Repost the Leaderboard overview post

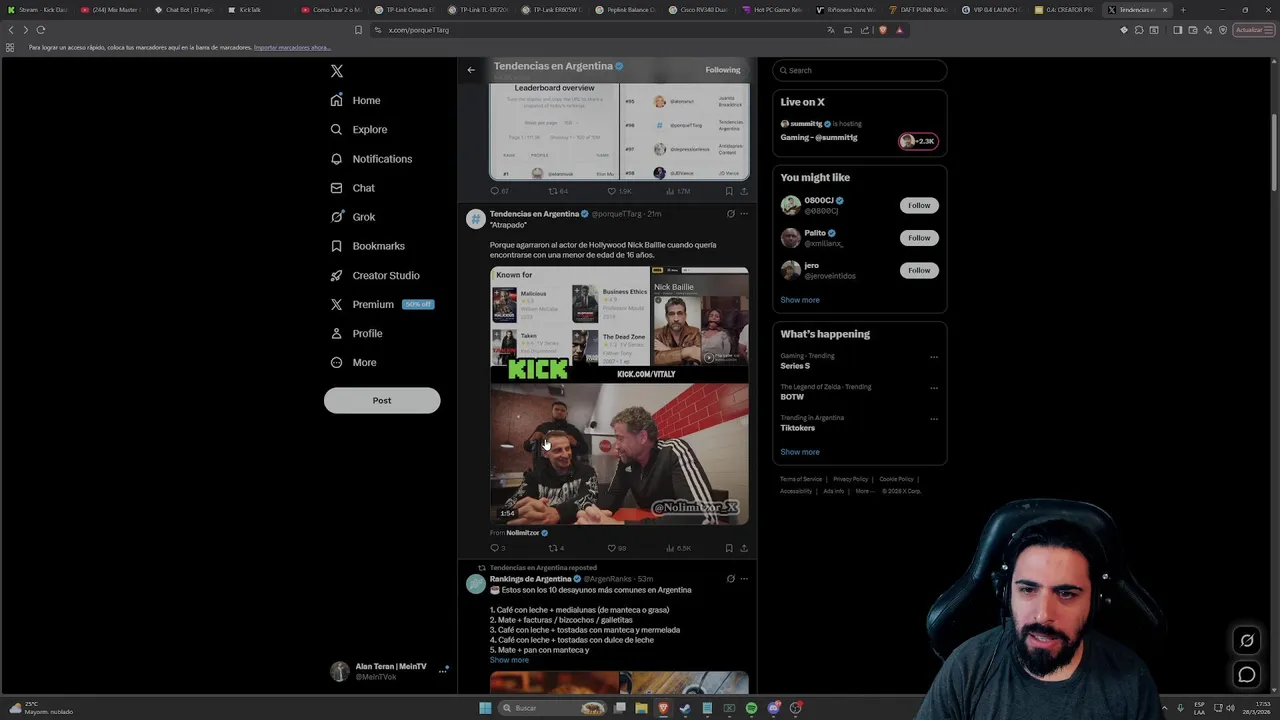[557, 191]
